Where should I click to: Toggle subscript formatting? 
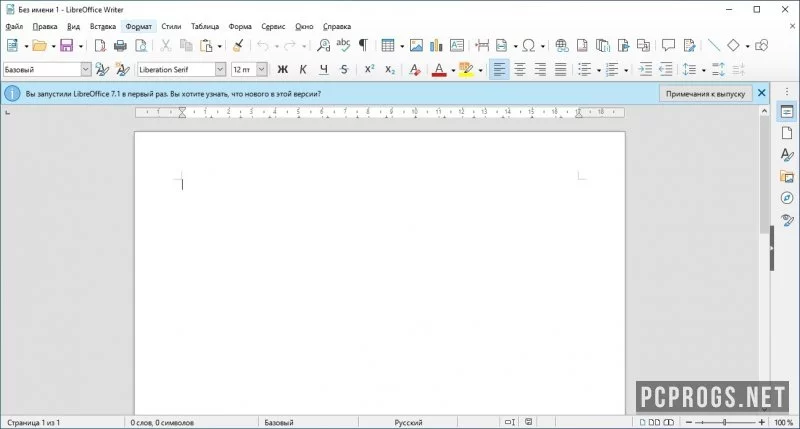coord(390,69)
